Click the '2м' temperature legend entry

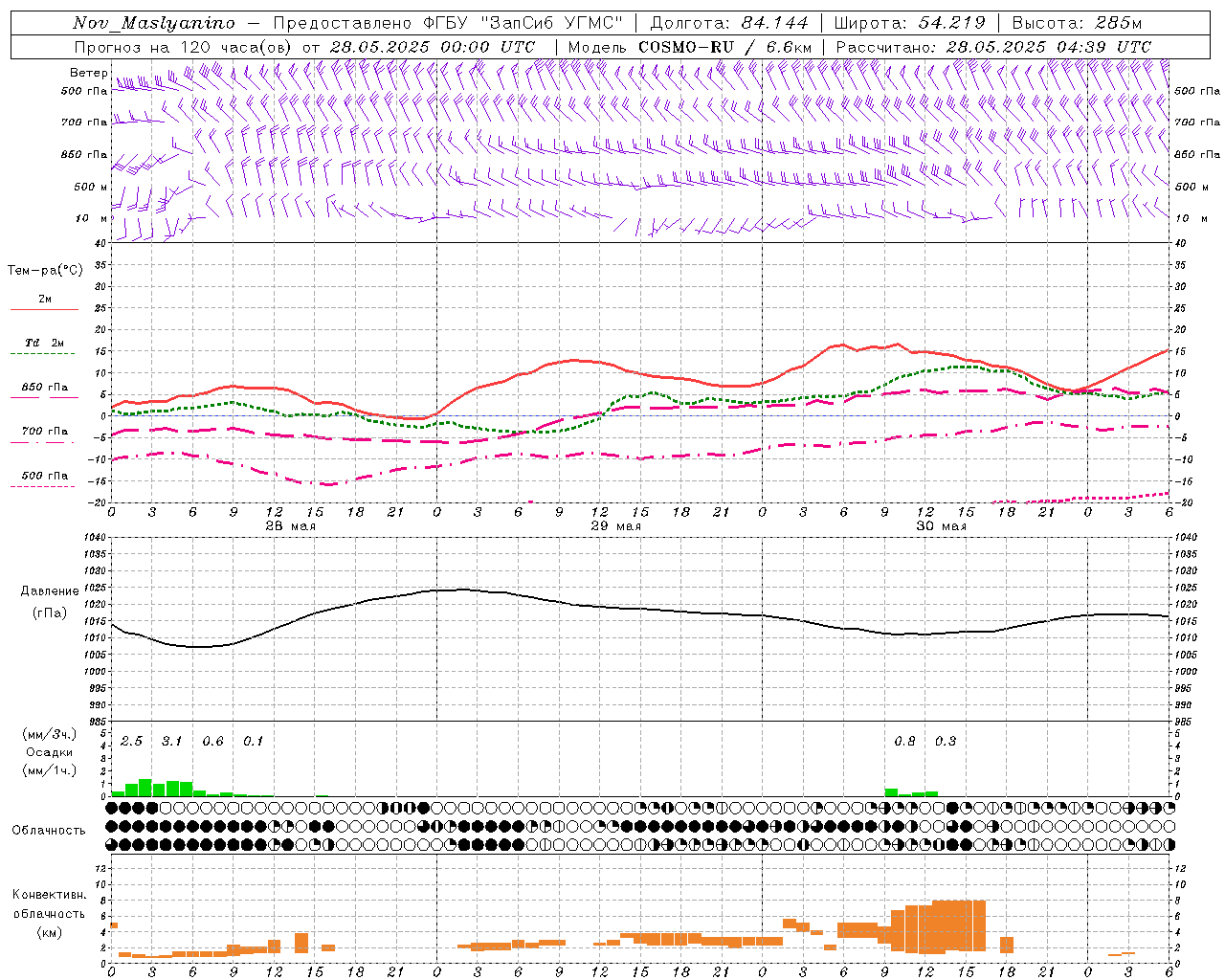(45, 299)
